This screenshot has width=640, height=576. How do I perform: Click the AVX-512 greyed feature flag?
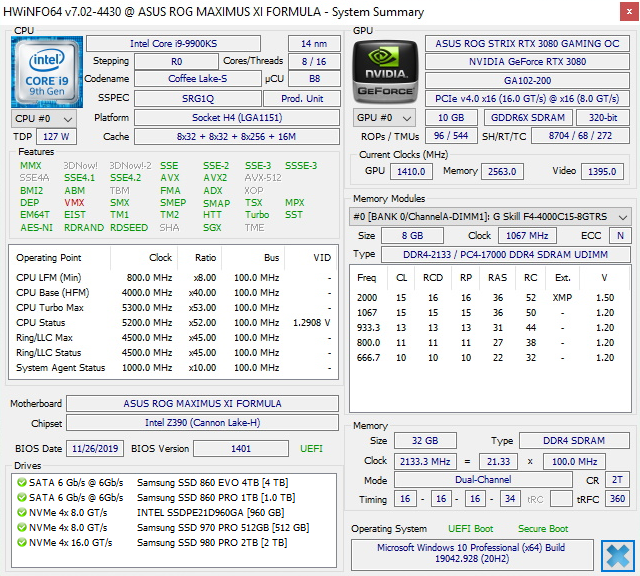pyautogui.click(x=263, y=178)
